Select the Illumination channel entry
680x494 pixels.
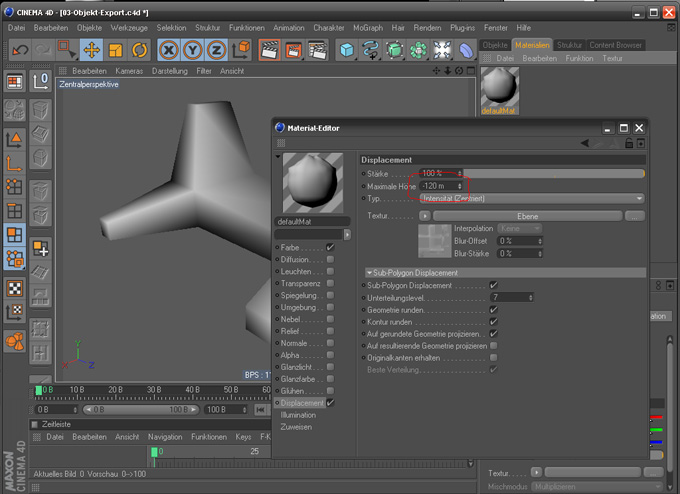point(298,414)
